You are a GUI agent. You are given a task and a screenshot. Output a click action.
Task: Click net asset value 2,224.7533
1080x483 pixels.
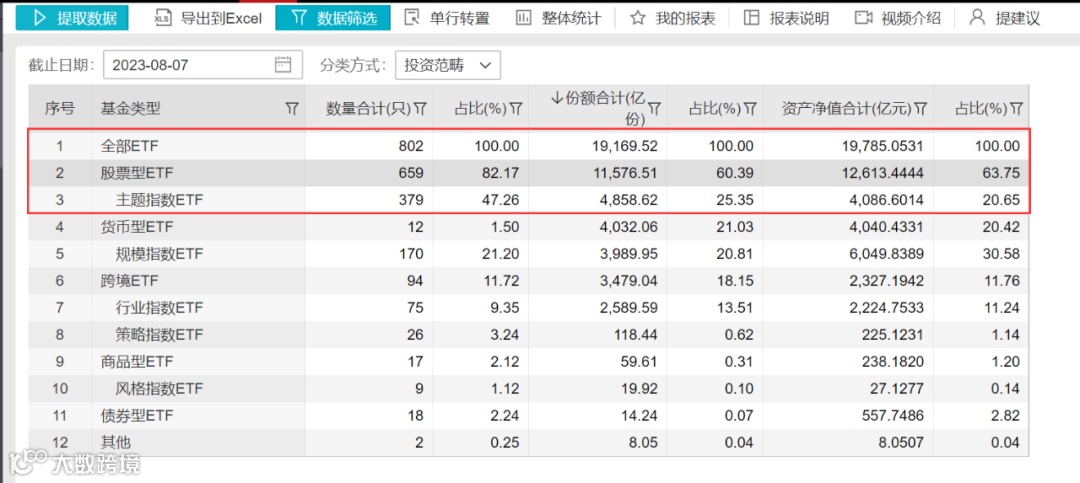(x=885, y=307)
